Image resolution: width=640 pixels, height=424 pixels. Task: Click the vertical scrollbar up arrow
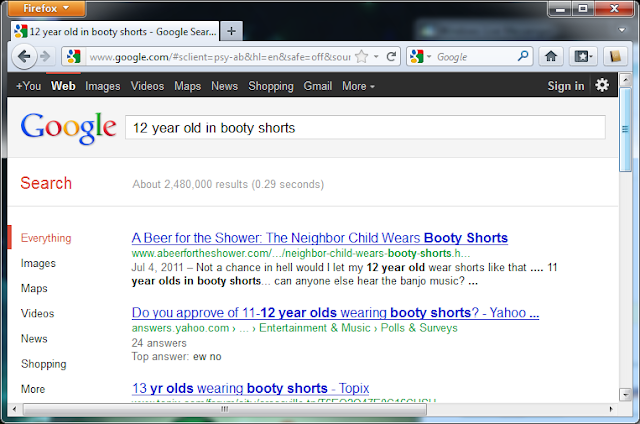coord(625,80)
